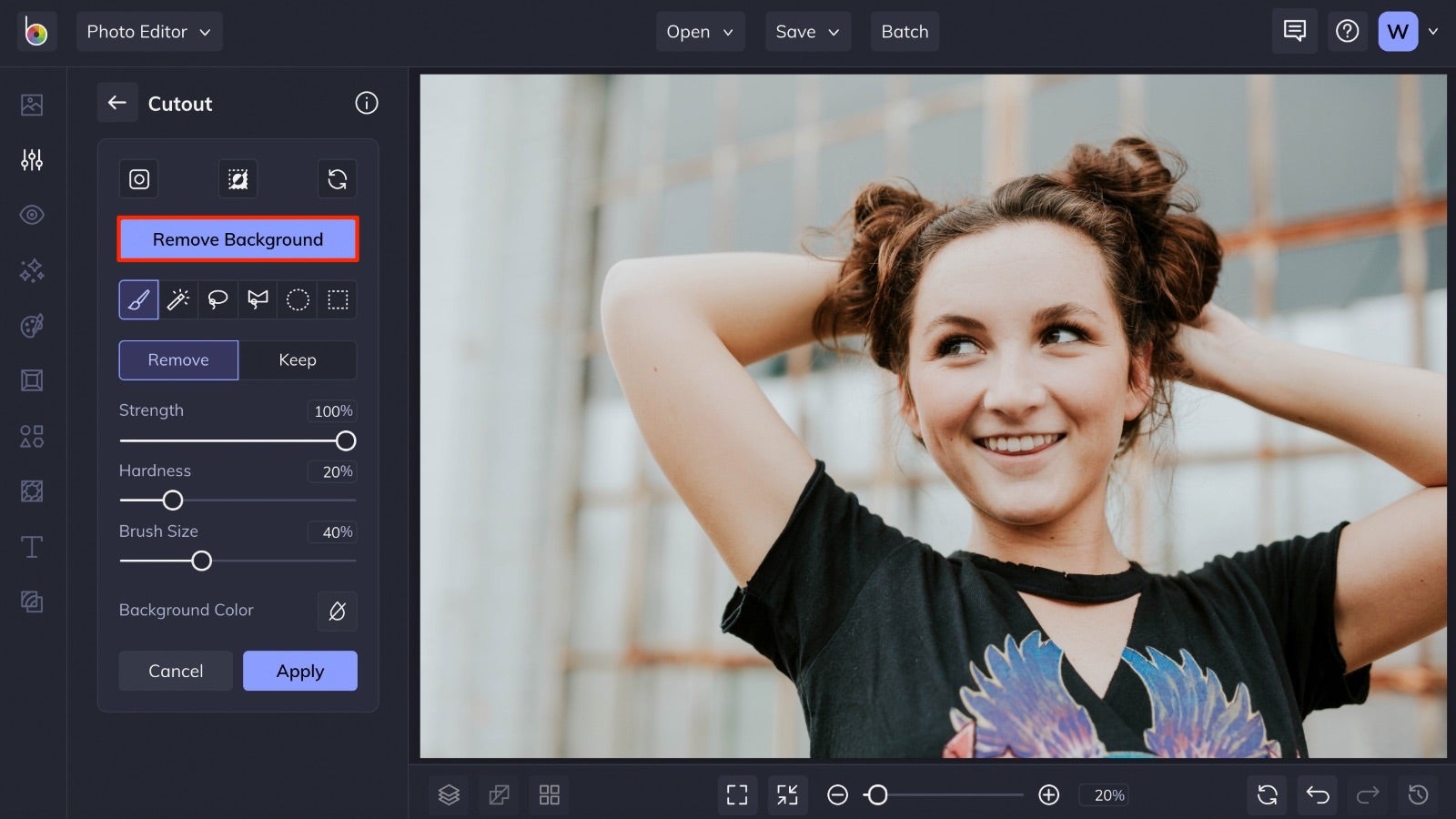Image resolution: width=1456 pixels, height=819 pixels.
Task: Open the Adjust panel in the left sidebar
Action: 32,160
